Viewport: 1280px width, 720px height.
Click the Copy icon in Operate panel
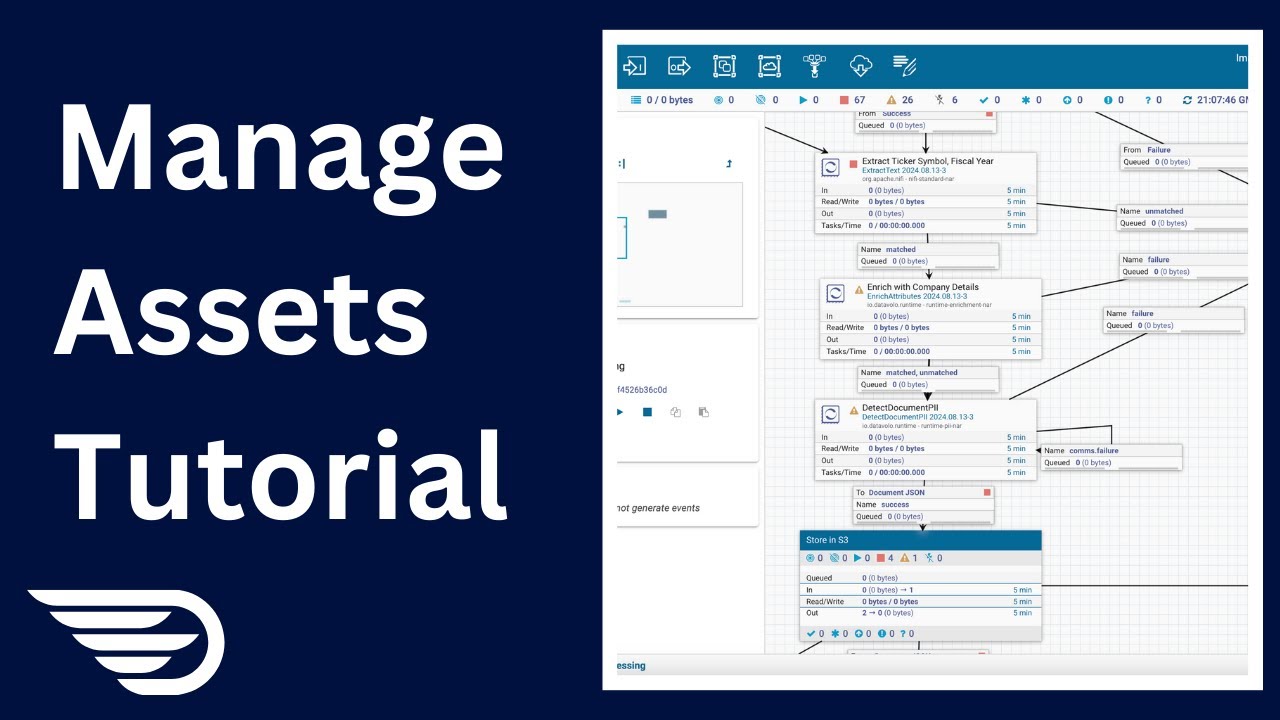[x=676, y=412]
